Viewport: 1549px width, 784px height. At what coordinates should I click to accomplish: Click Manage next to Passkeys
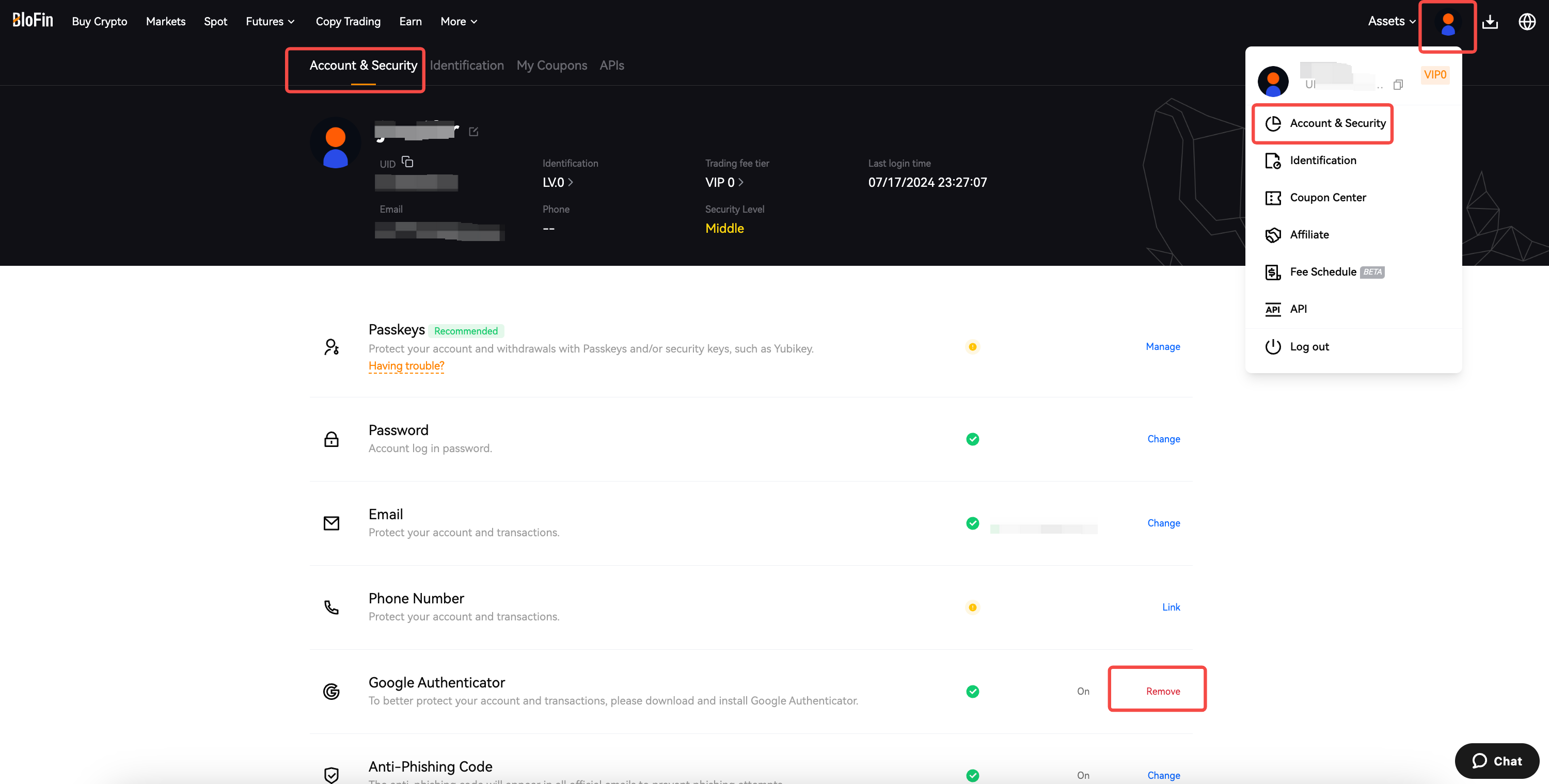tap(1162, 346)
